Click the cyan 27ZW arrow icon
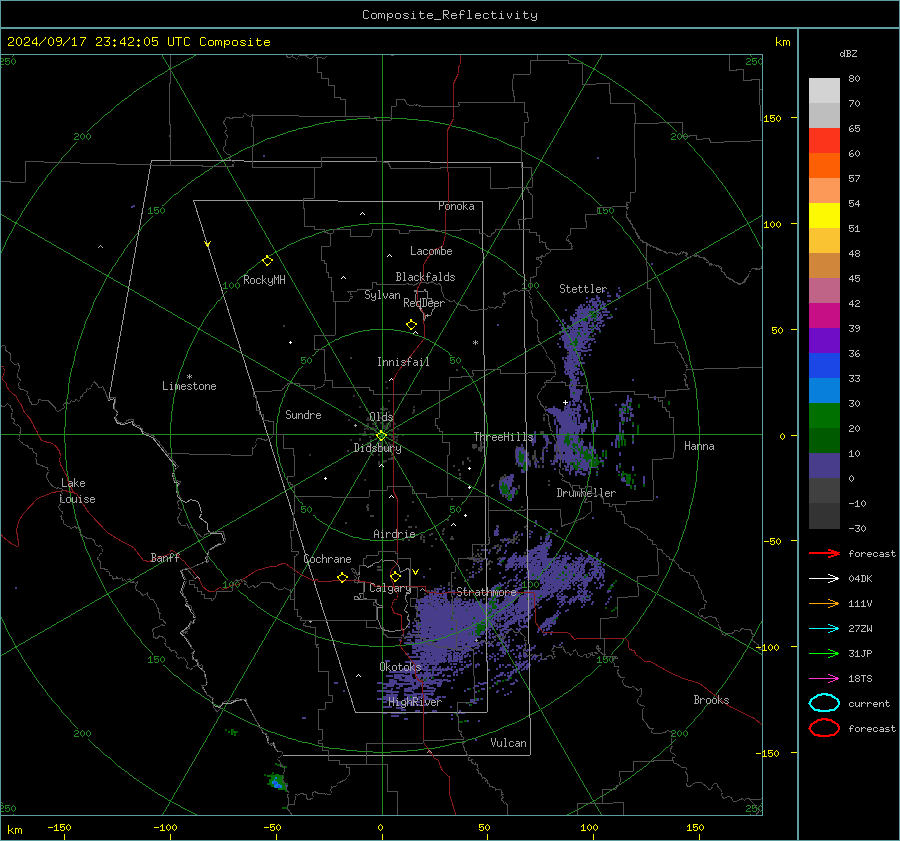Screen dimensions: 900x841 (x=824, y=629)
